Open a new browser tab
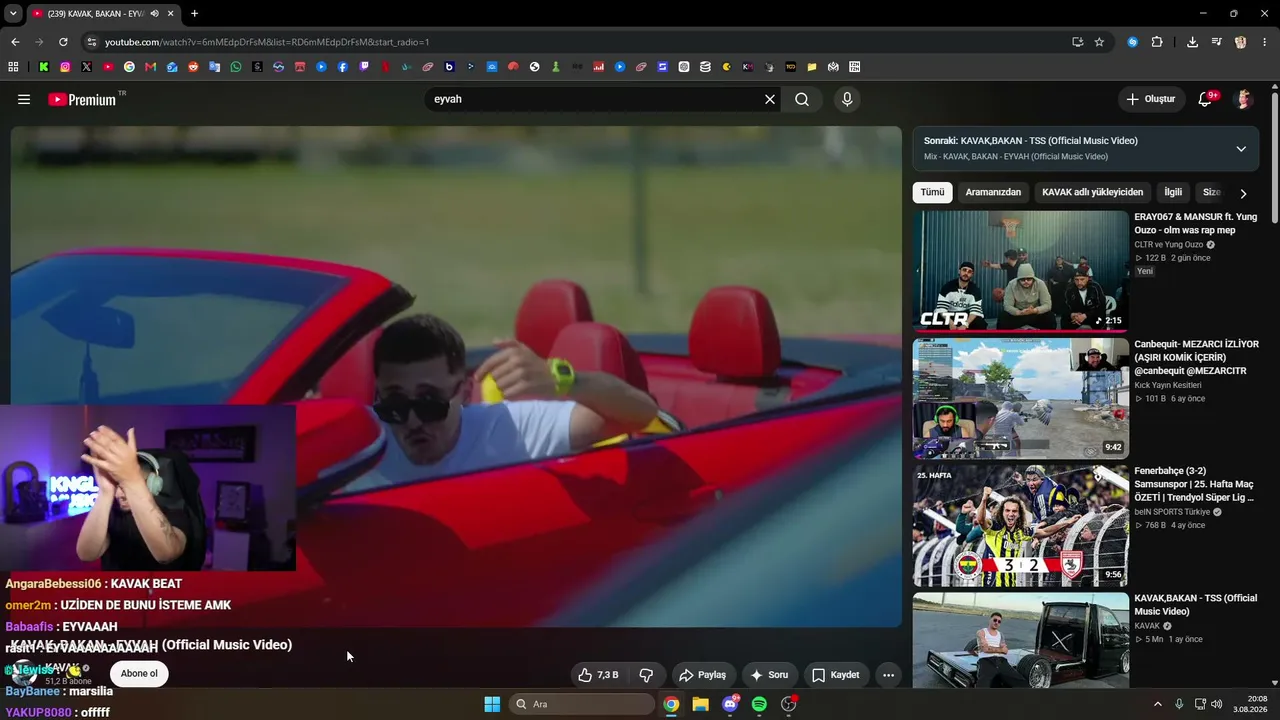The height and width of the screenshot is (720, 1280). [194, 13]
